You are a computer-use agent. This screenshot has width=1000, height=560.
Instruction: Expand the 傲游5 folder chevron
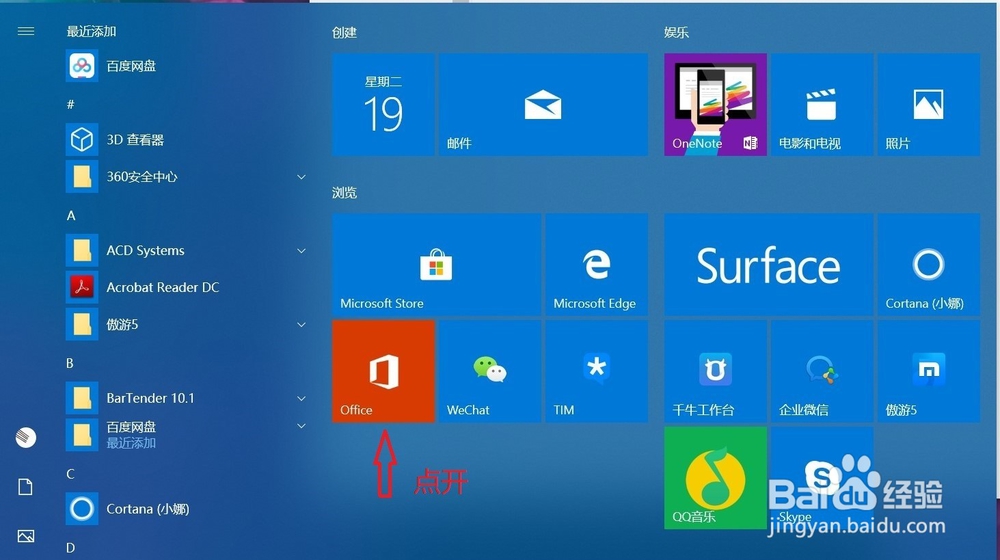(301, 325)
